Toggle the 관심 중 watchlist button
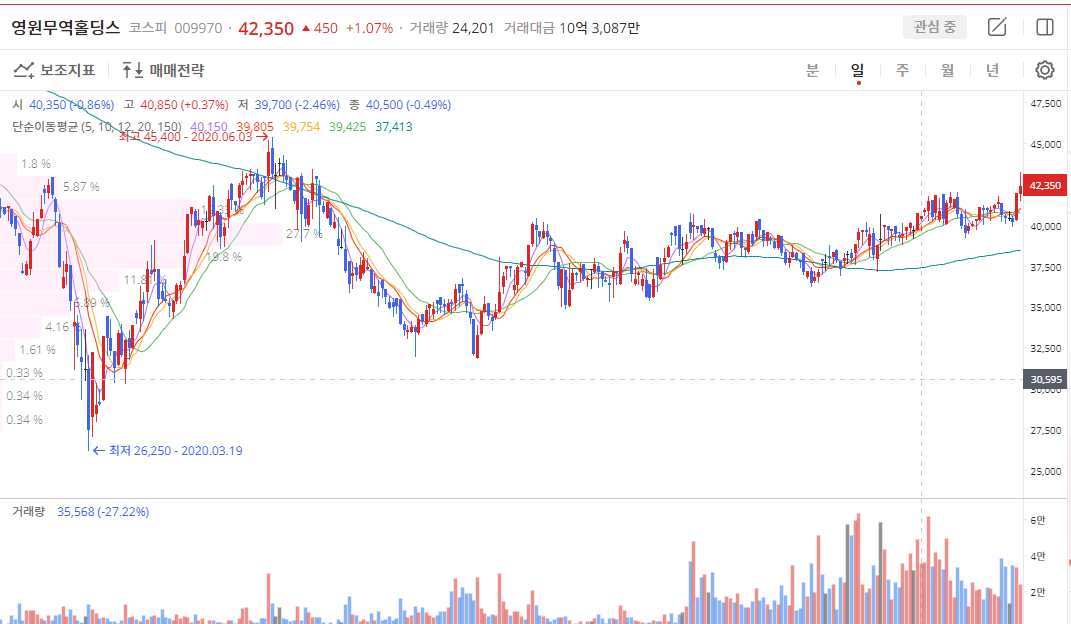Viewport: 1071px width, 624px height. point(935,27)
